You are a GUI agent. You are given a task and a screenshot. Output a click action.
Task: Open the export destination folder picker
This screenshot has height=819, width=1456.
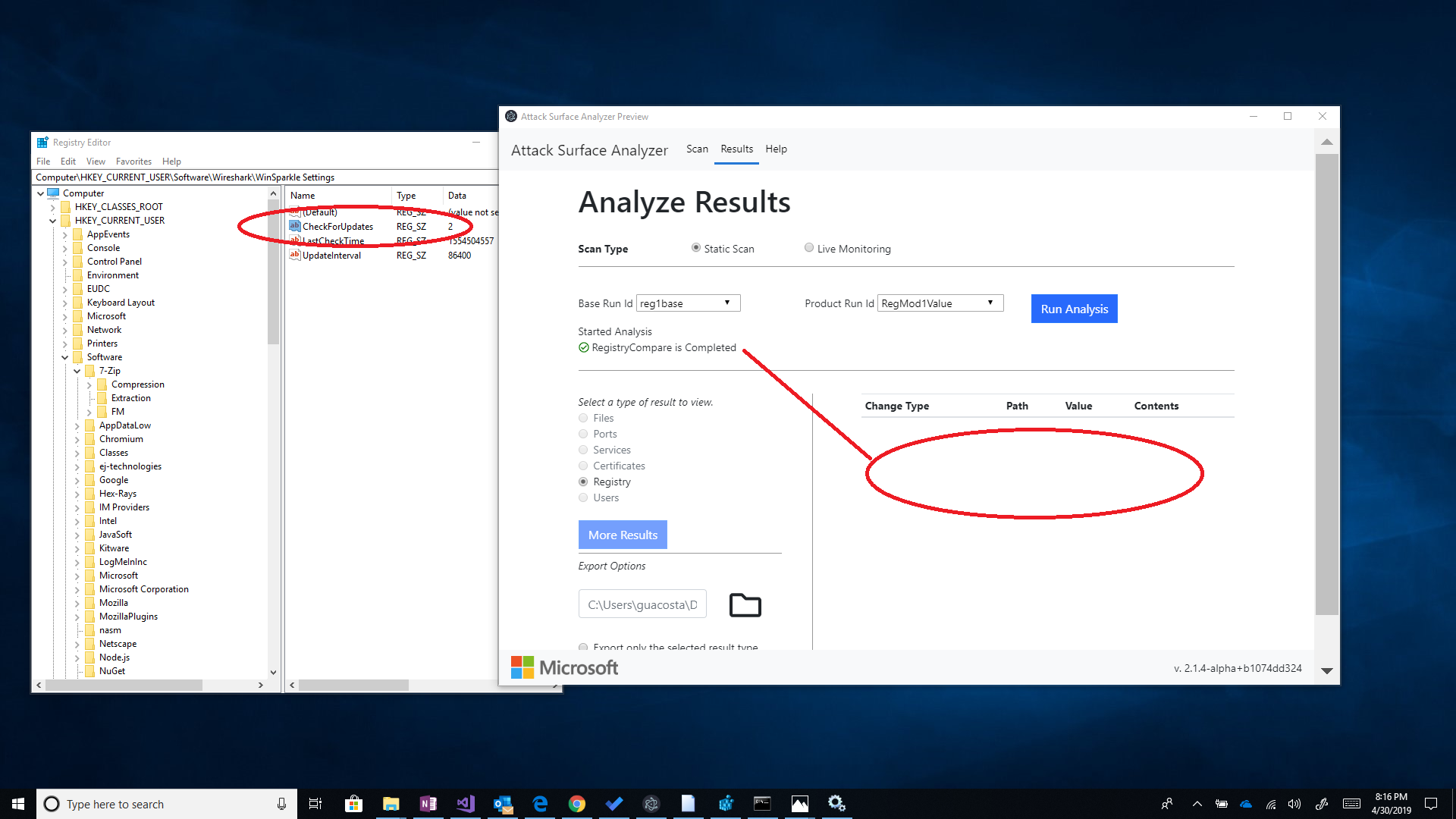[x=744, y=604]
